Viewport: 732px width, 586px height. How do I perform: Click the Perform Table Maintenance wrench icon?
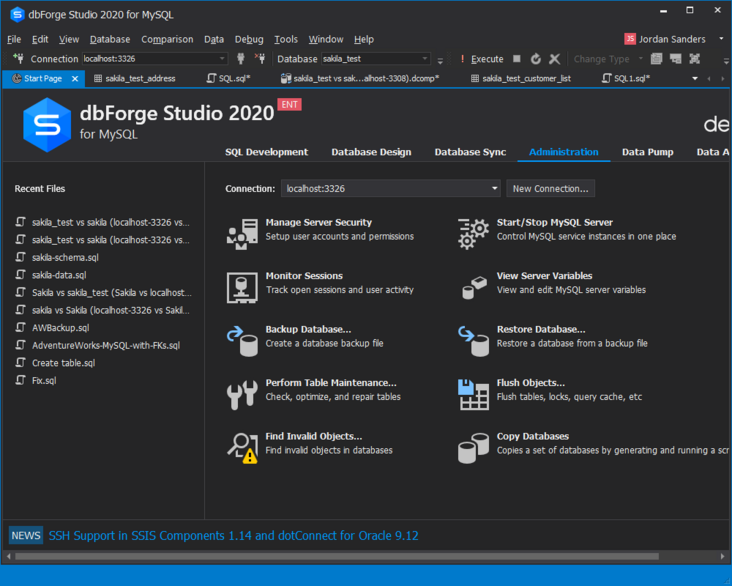tap(242, 394)
